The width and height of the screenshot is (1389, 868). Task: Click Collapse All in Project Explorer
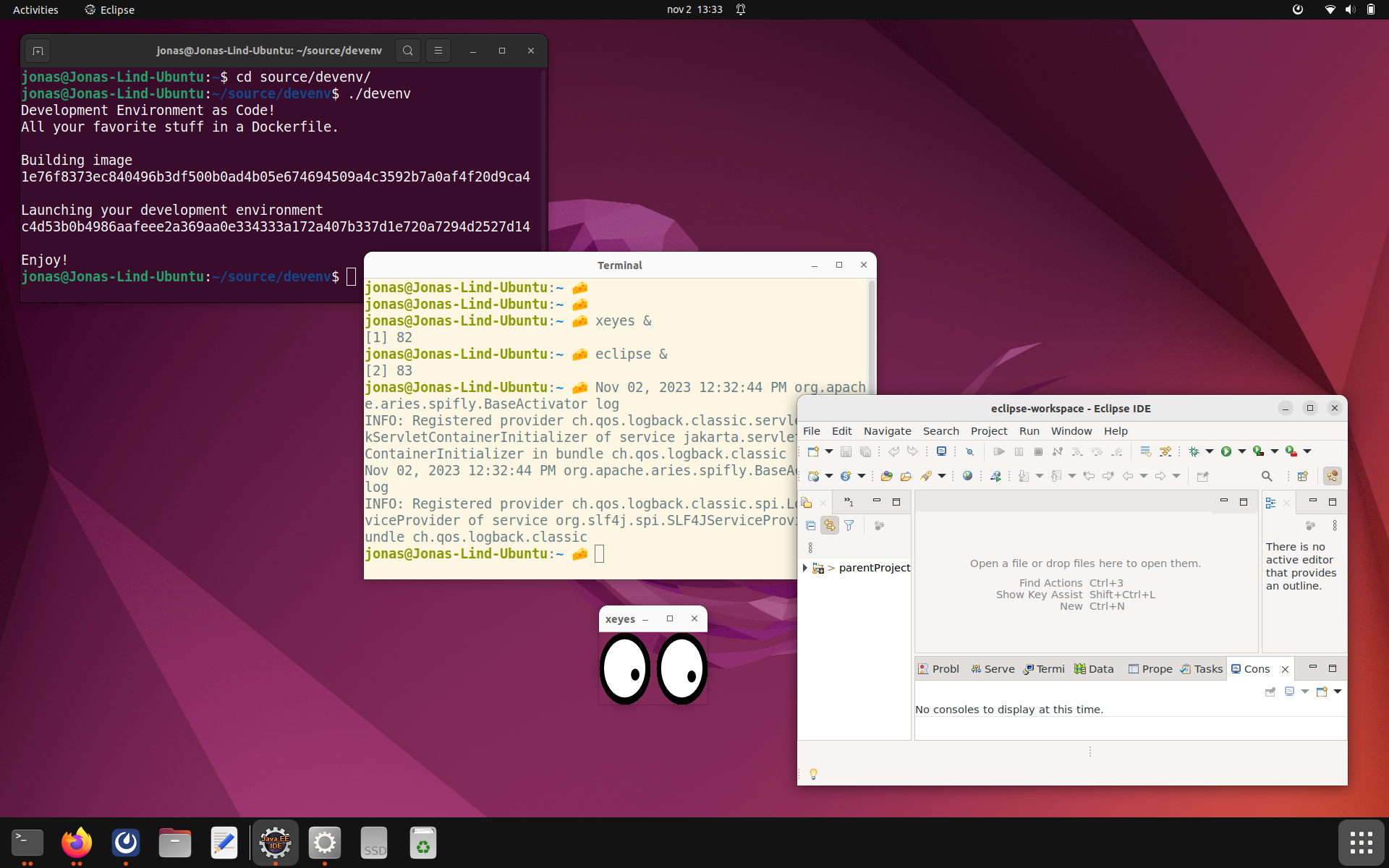click(811, 526)
